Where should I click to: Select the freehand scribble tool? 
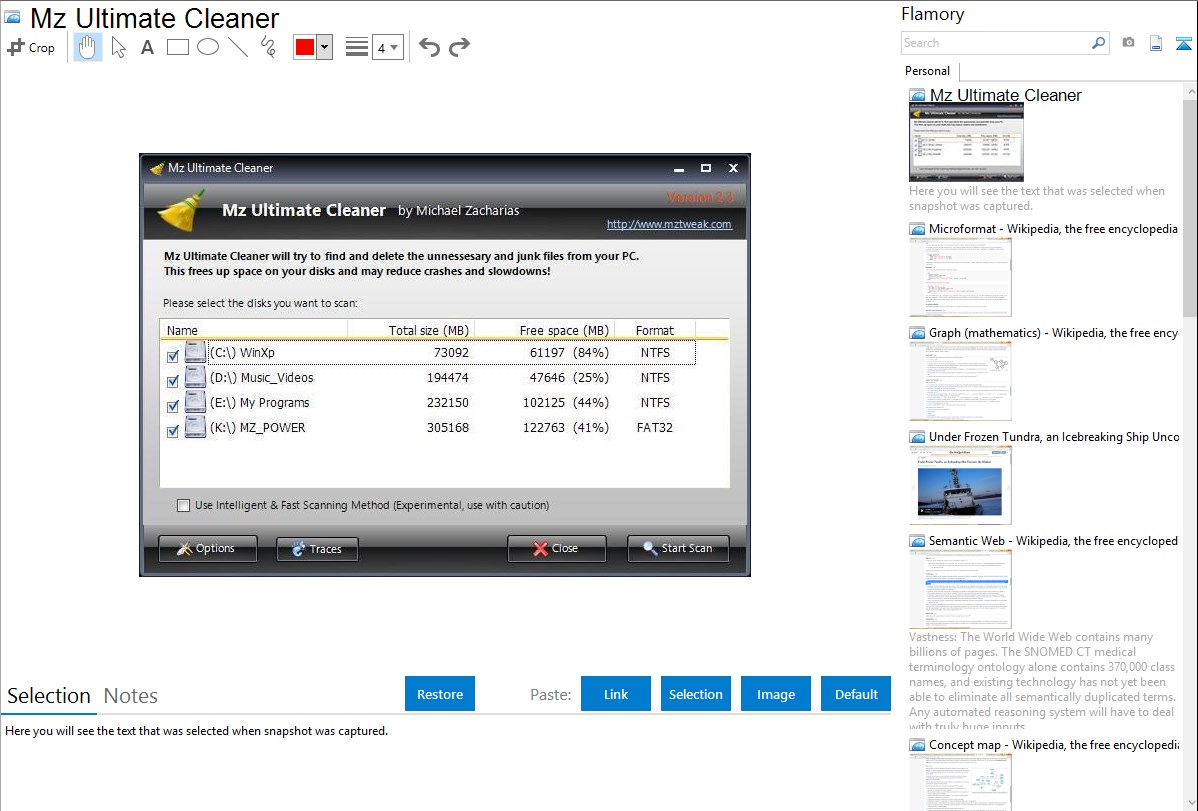coord(268,47)
